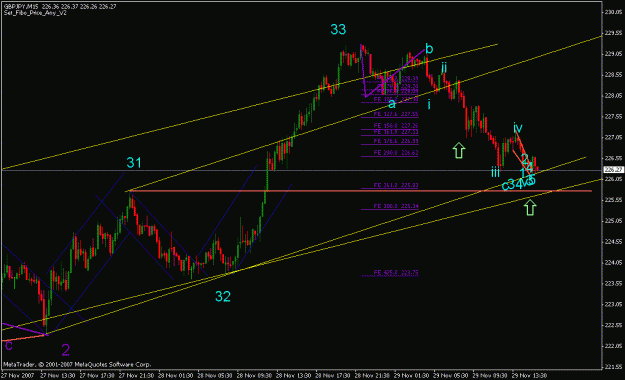Select the cyan wave label b

click(429, 49)
